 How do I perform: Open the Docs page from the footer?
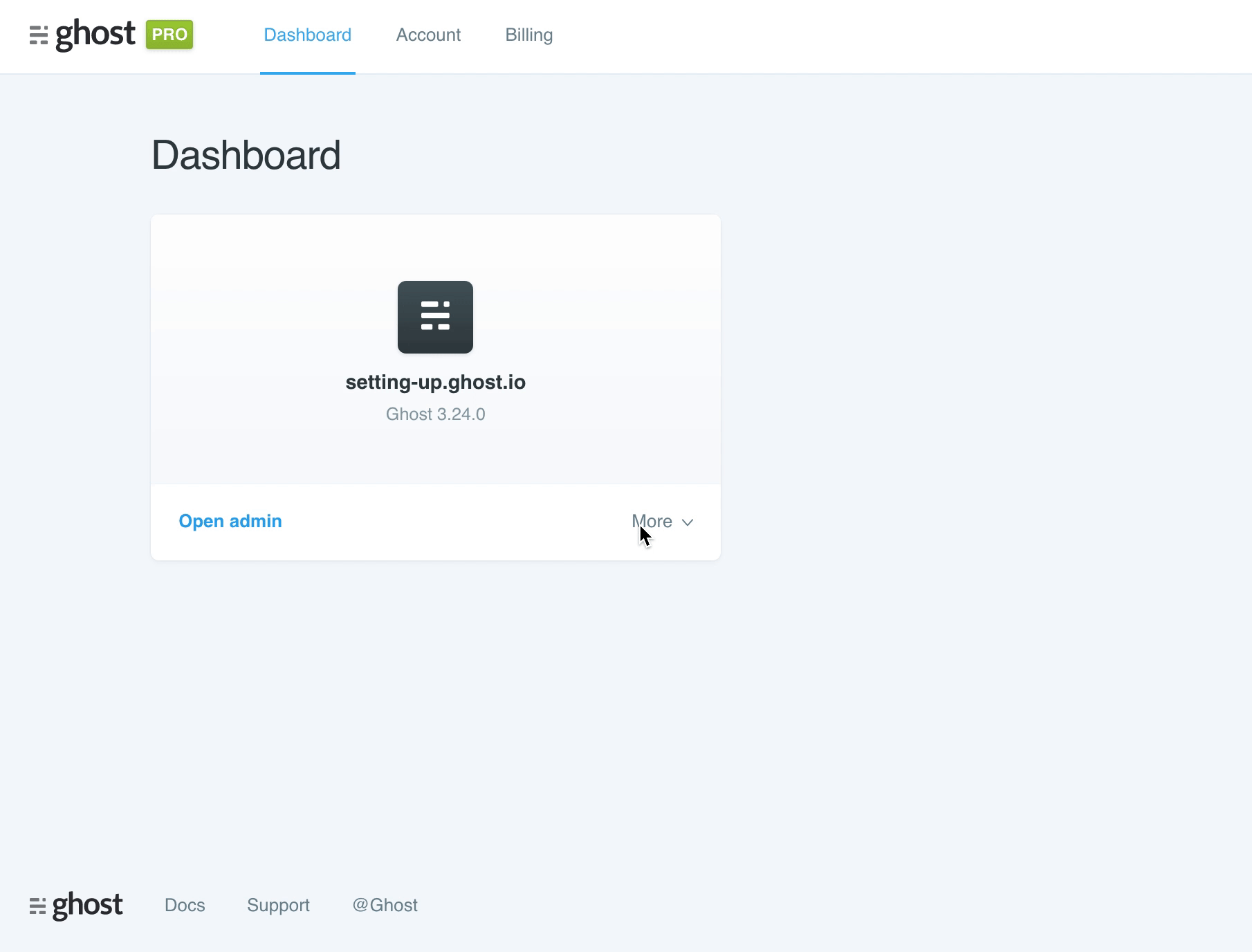(184, 904)
